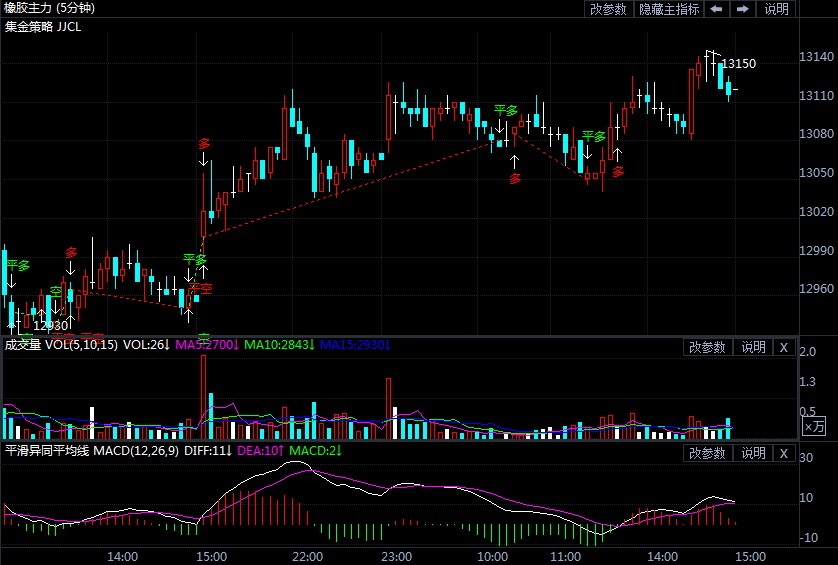Click the 成交量 VOL(5,10,15) indicator label
This screenshot has height=565, width=838.
click(x=61, y=345)
